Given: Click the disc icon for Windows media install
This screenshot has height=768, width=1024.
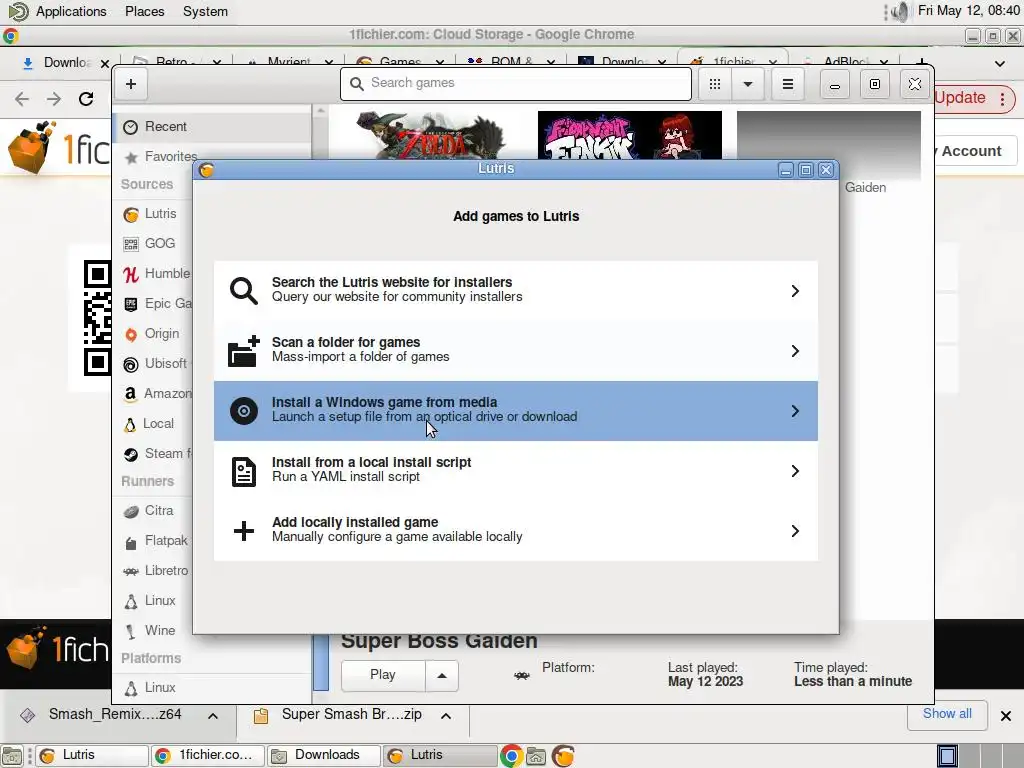Looking at the screenshot, I should click(x=244, y=411).
